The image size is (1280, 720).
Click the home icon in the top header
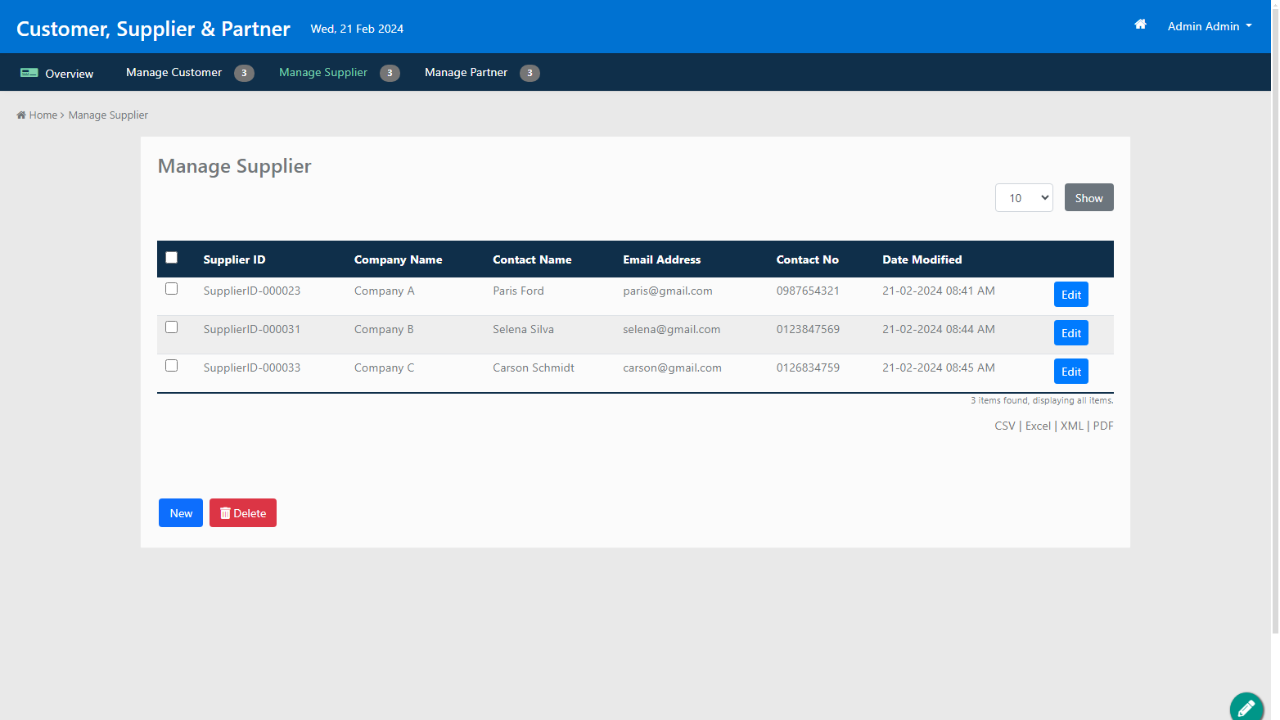pyautogui.click(x=1140, y=25)
